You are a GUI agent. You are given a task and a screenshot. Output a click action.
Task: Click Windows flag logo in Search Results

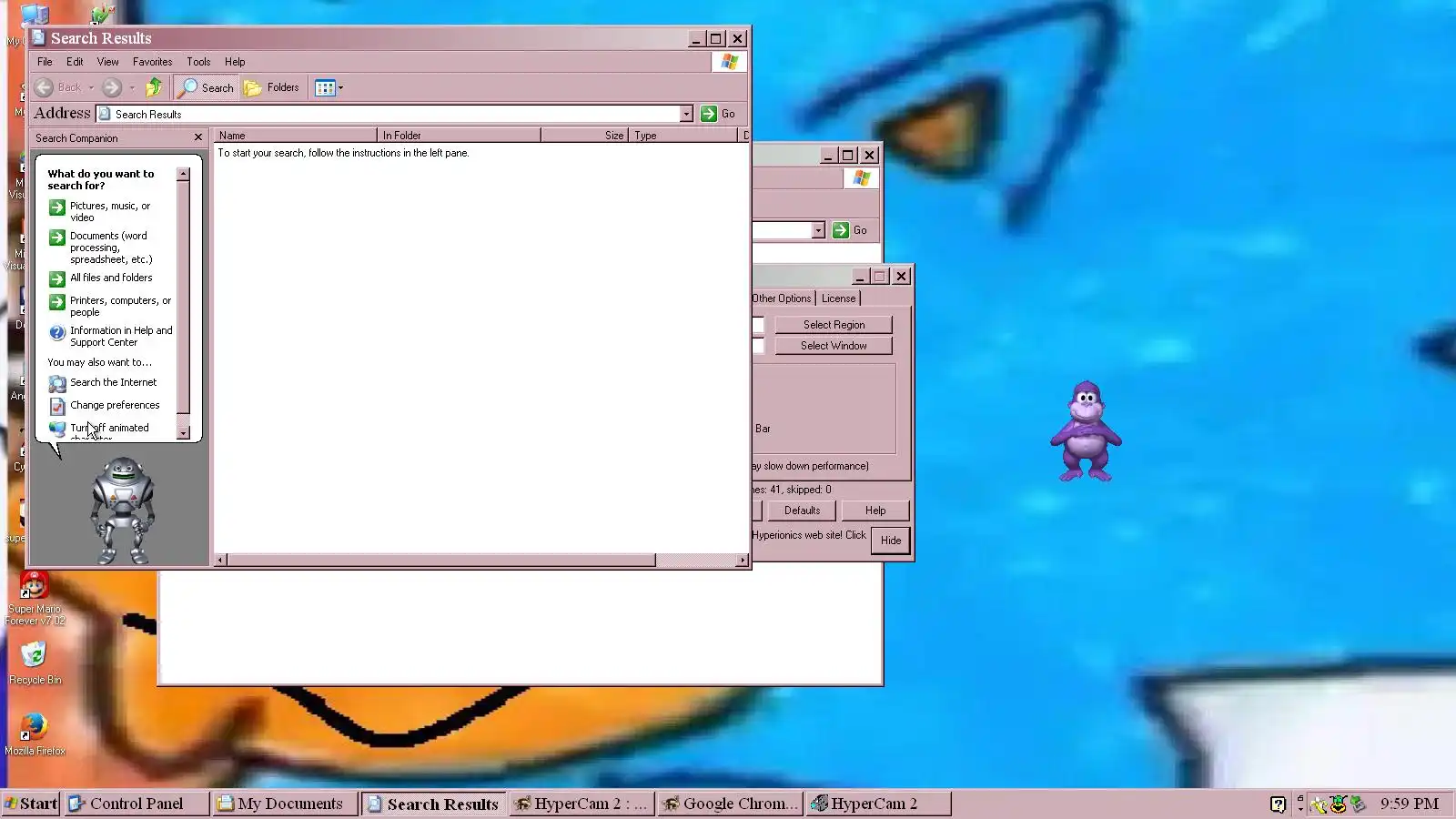[x=730, y=62]
